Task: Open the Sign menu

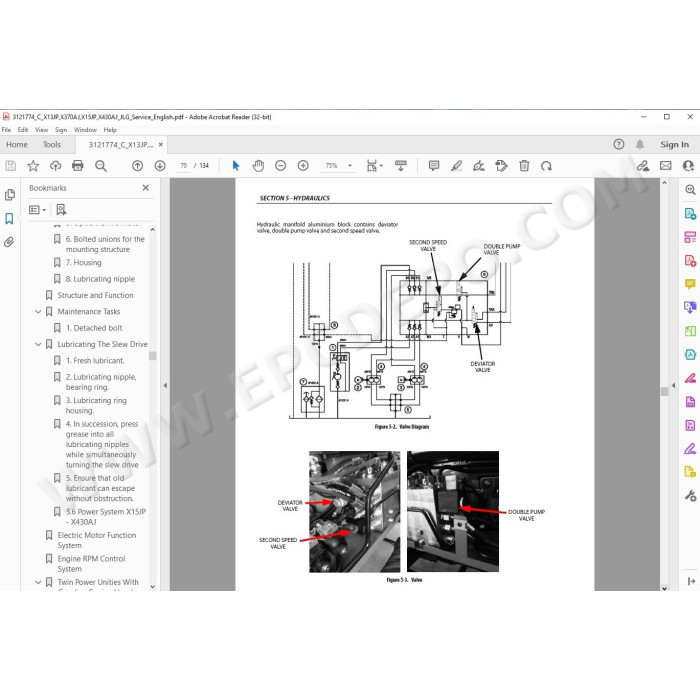Action: coord(61,130)
